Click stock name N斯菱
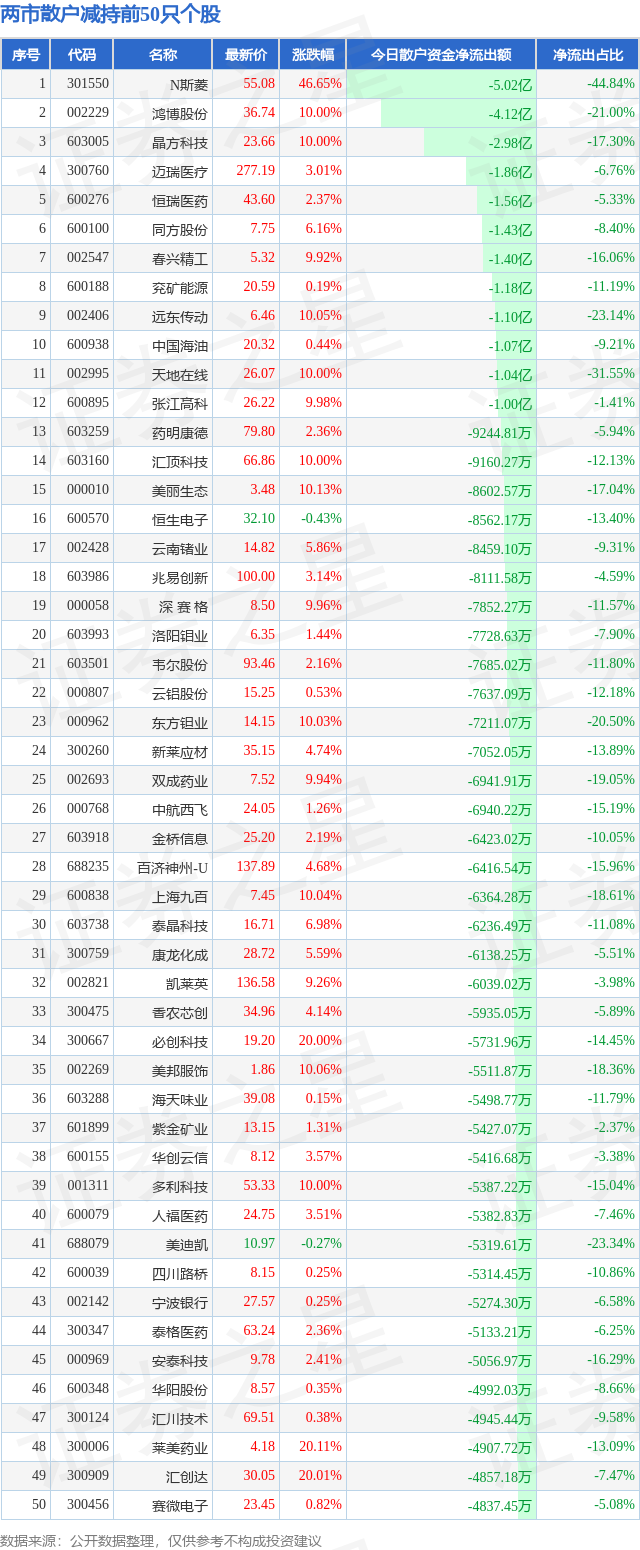Image resolution: width=640 pixels, height=1550 pixels. coord(187,84)
